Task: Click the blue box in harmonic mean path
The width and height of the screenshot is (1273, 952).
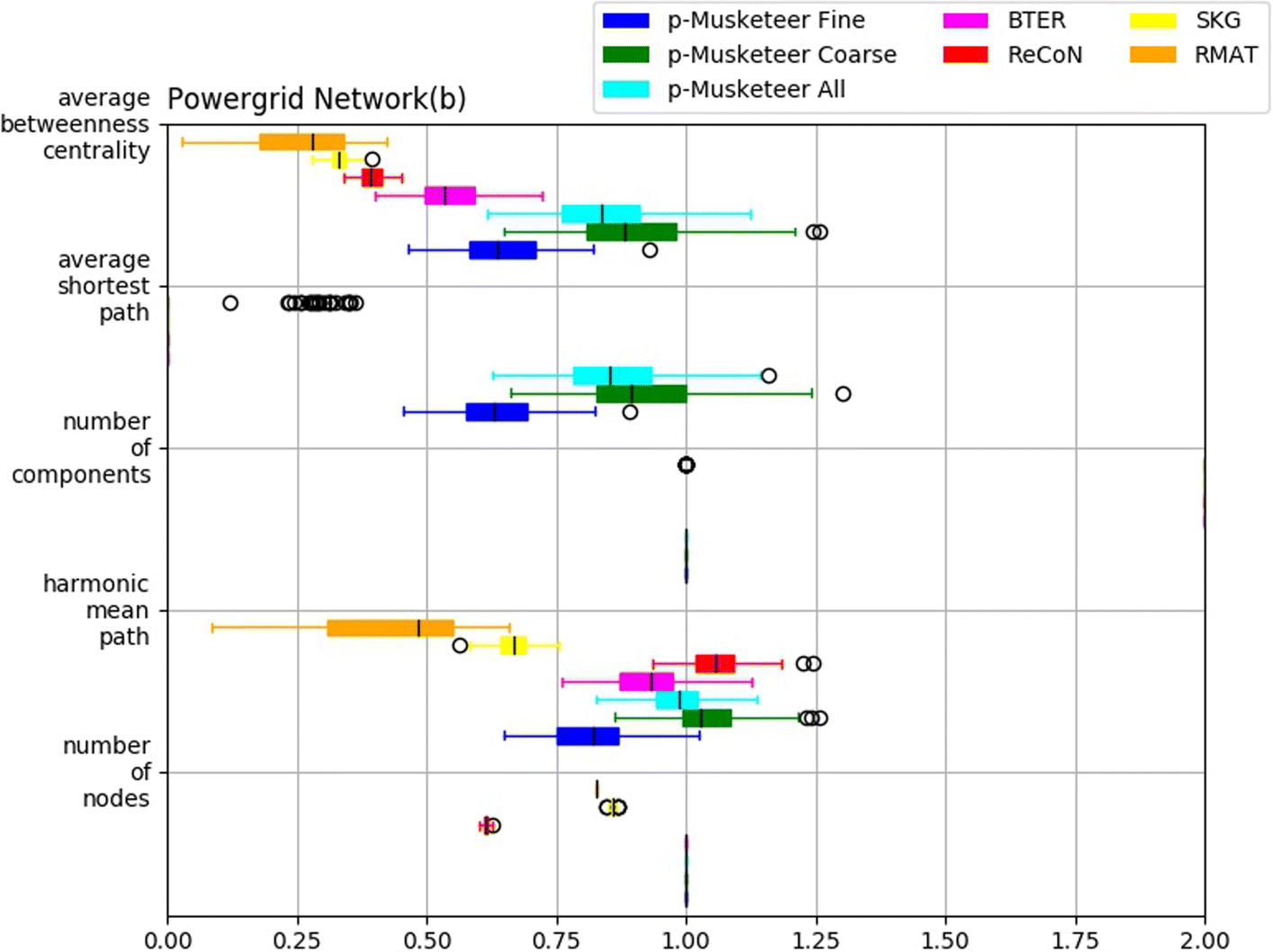Action: 588,736
